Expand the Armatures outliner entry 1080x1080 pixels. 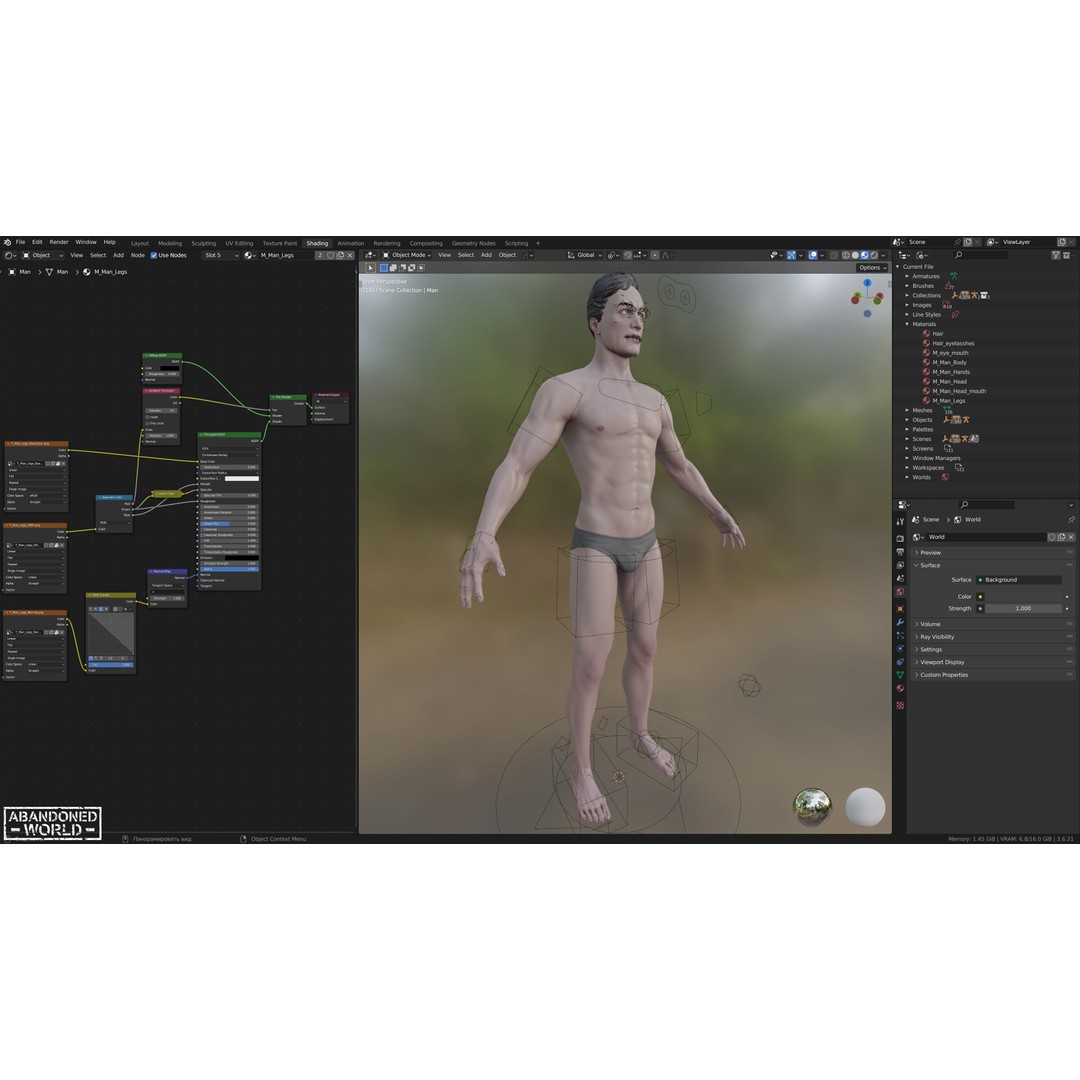click(907, 276)
